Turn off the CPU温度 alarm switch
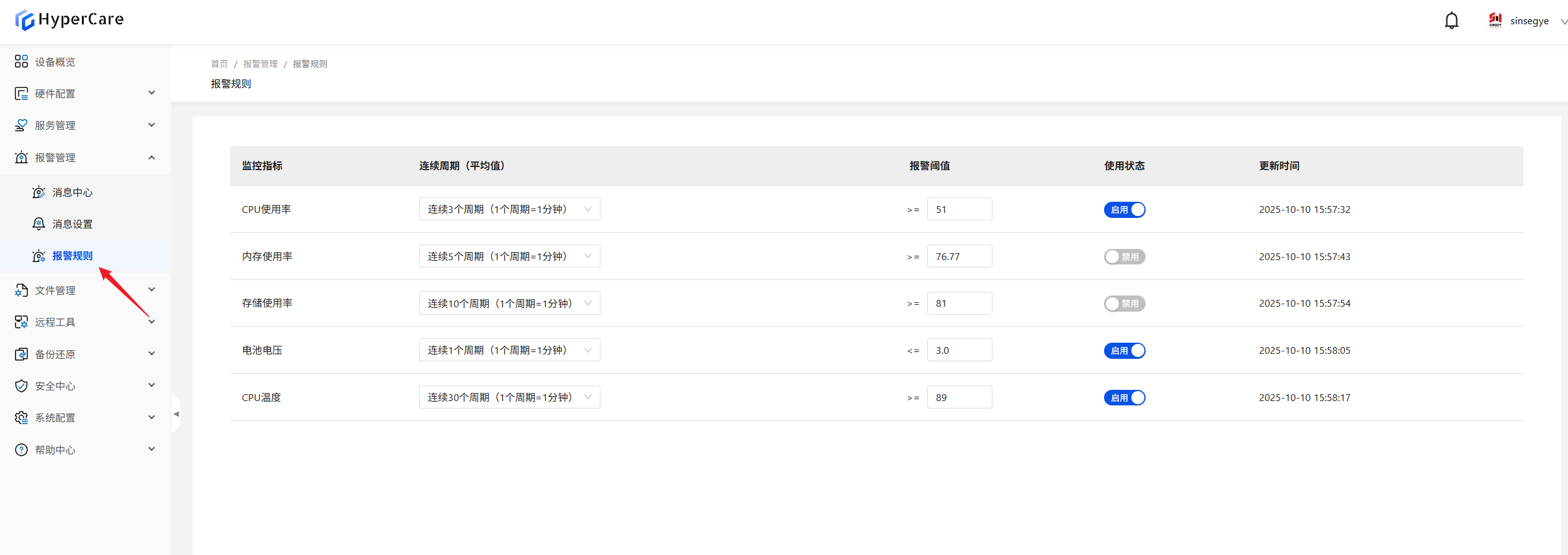1568x555 pixels. click(1124, 398)
